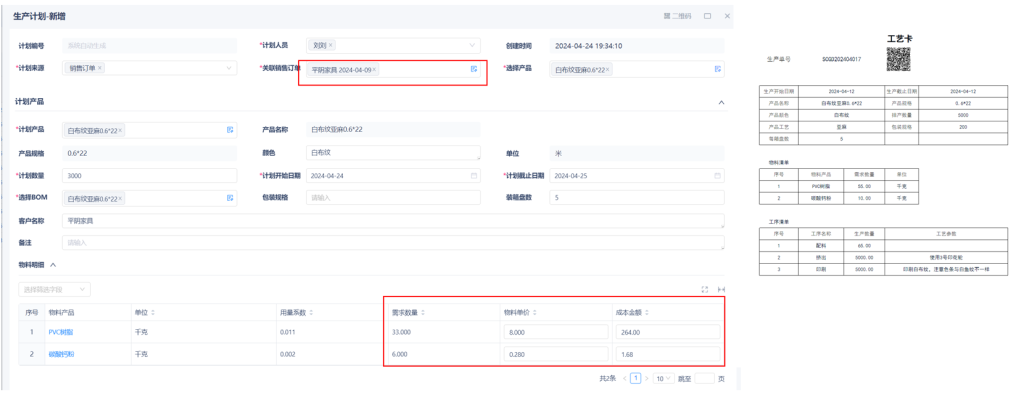Viewport: 1024px width, 413px height.
Task: Open the BOM selection picker icon
Action: 230,198
